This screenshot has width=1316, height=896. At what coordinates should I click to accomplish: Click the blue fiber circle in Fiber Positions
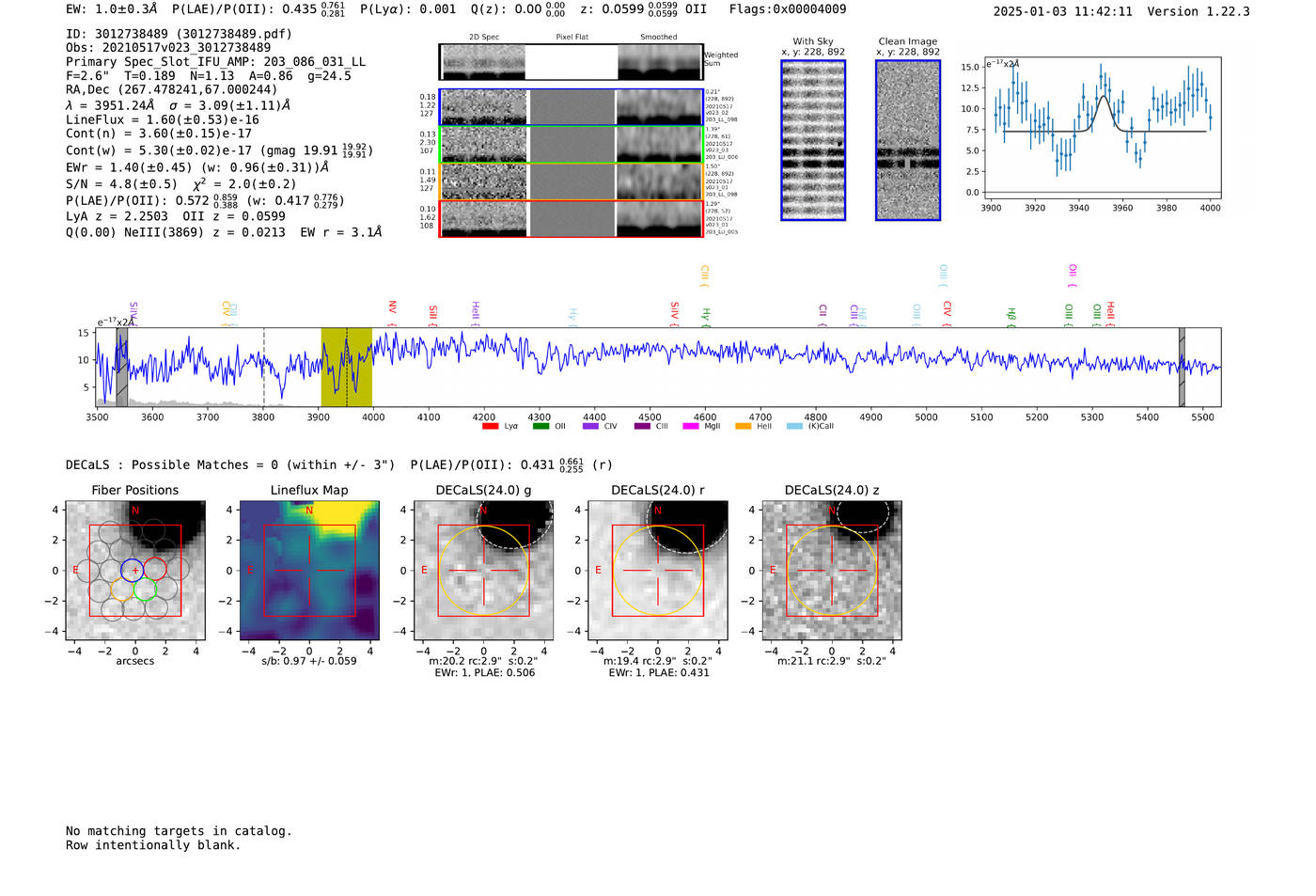pos(132,569)
